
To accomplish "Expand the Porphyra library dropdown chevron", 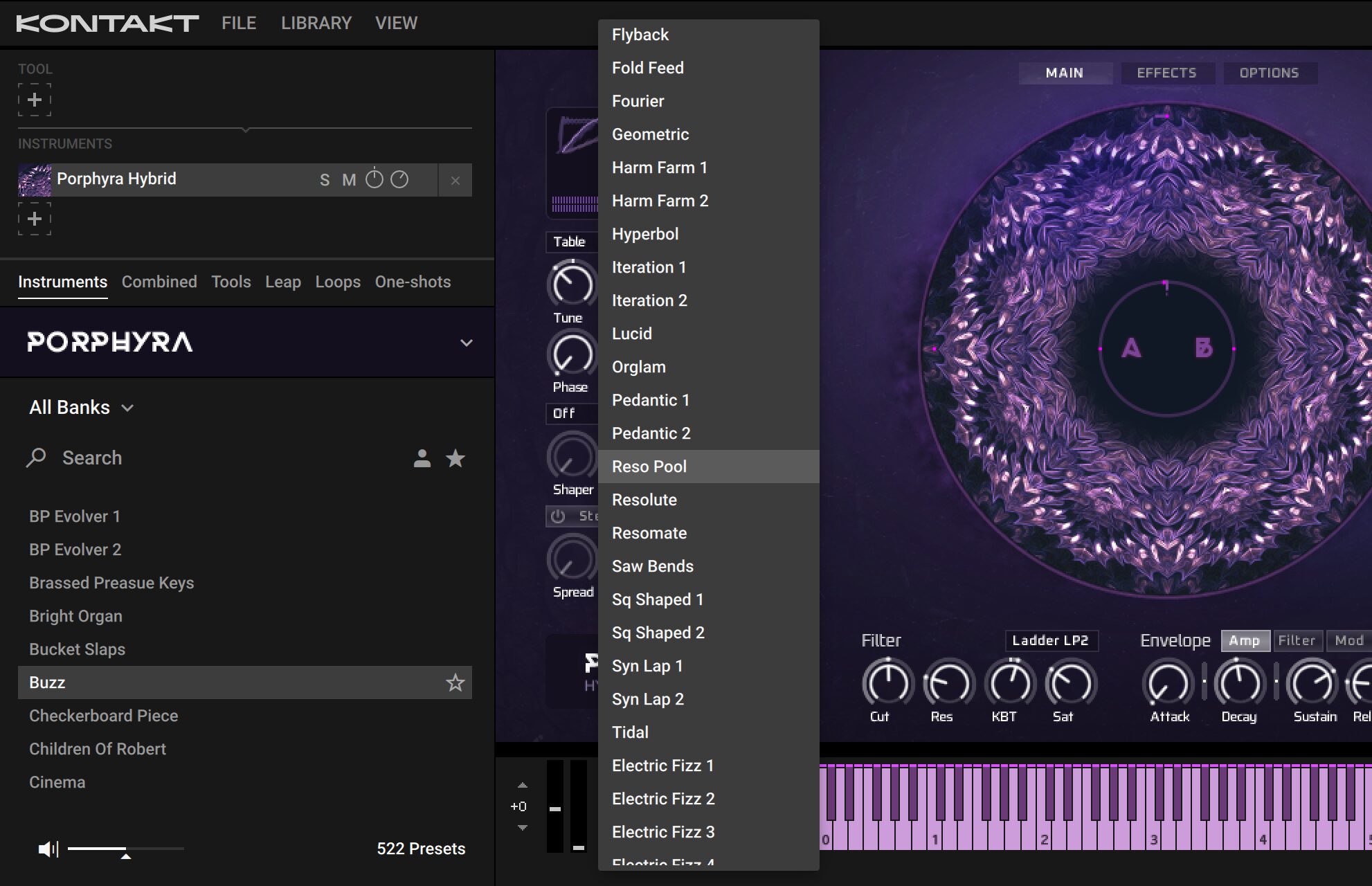I will (467, 343).
